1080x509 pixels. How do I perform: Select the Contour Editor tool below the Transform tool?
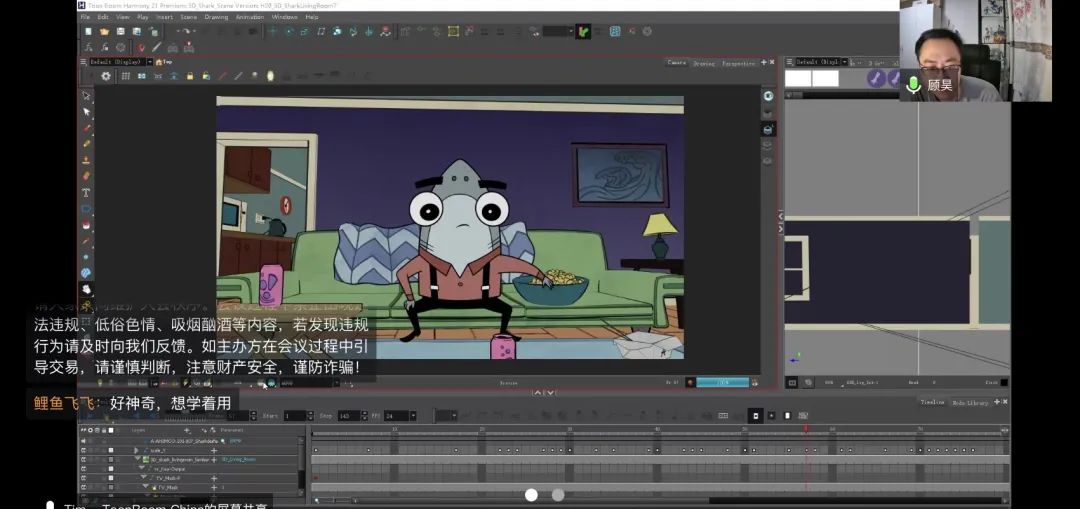[87, 112]
